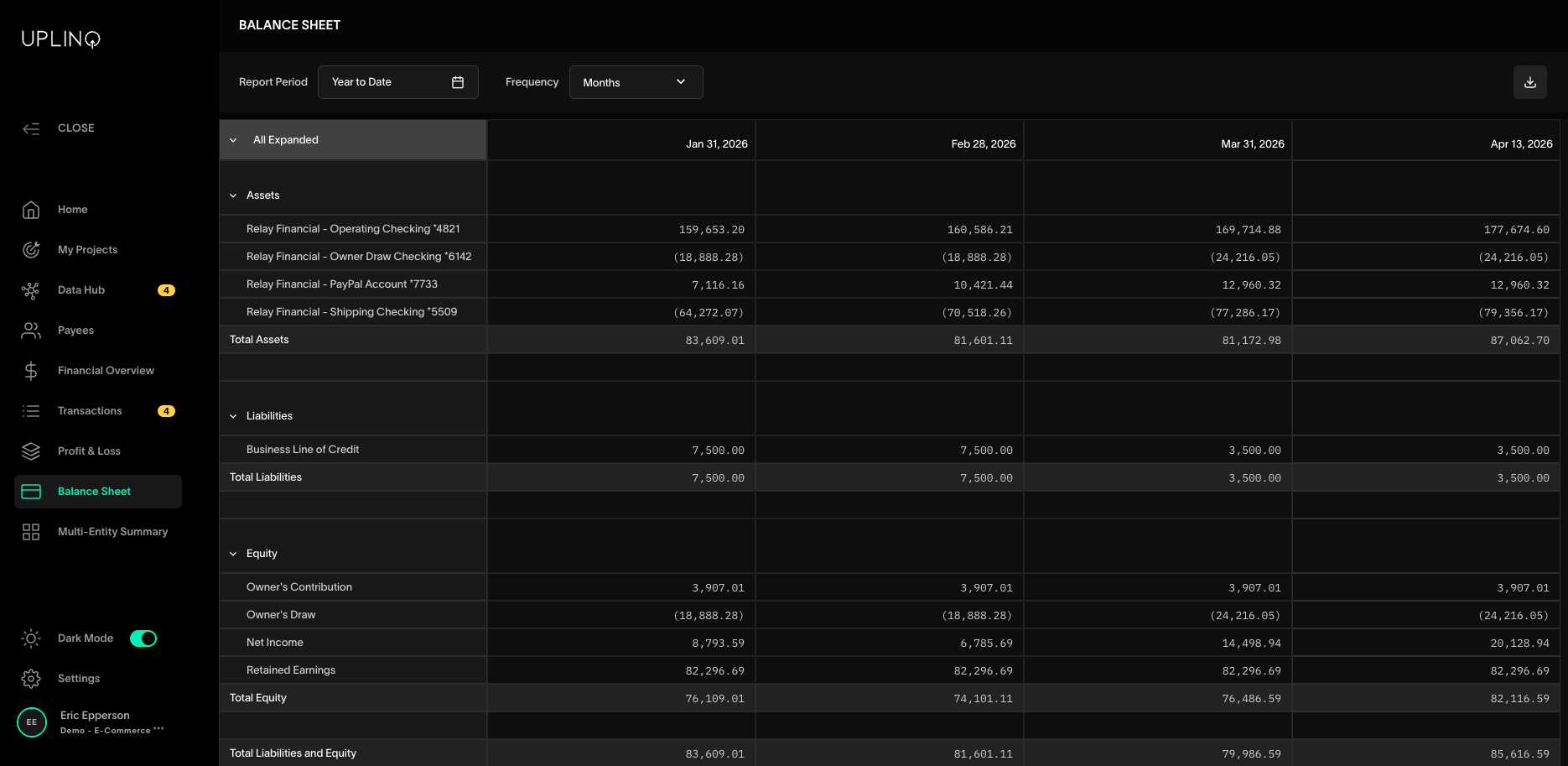Turn off the Dark Mode switch

(143, 638)
